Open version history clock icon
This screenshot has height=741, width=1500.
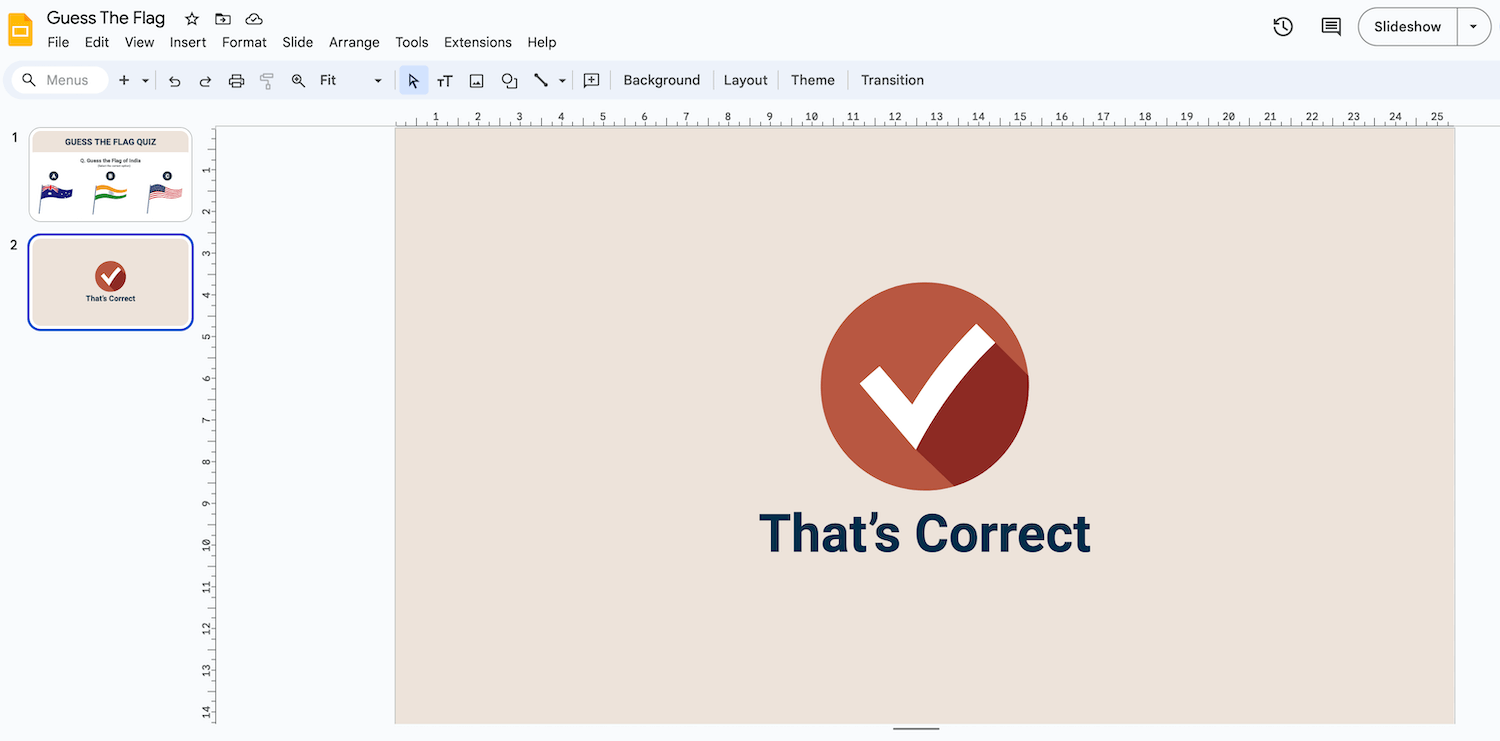pos(1283,27)
